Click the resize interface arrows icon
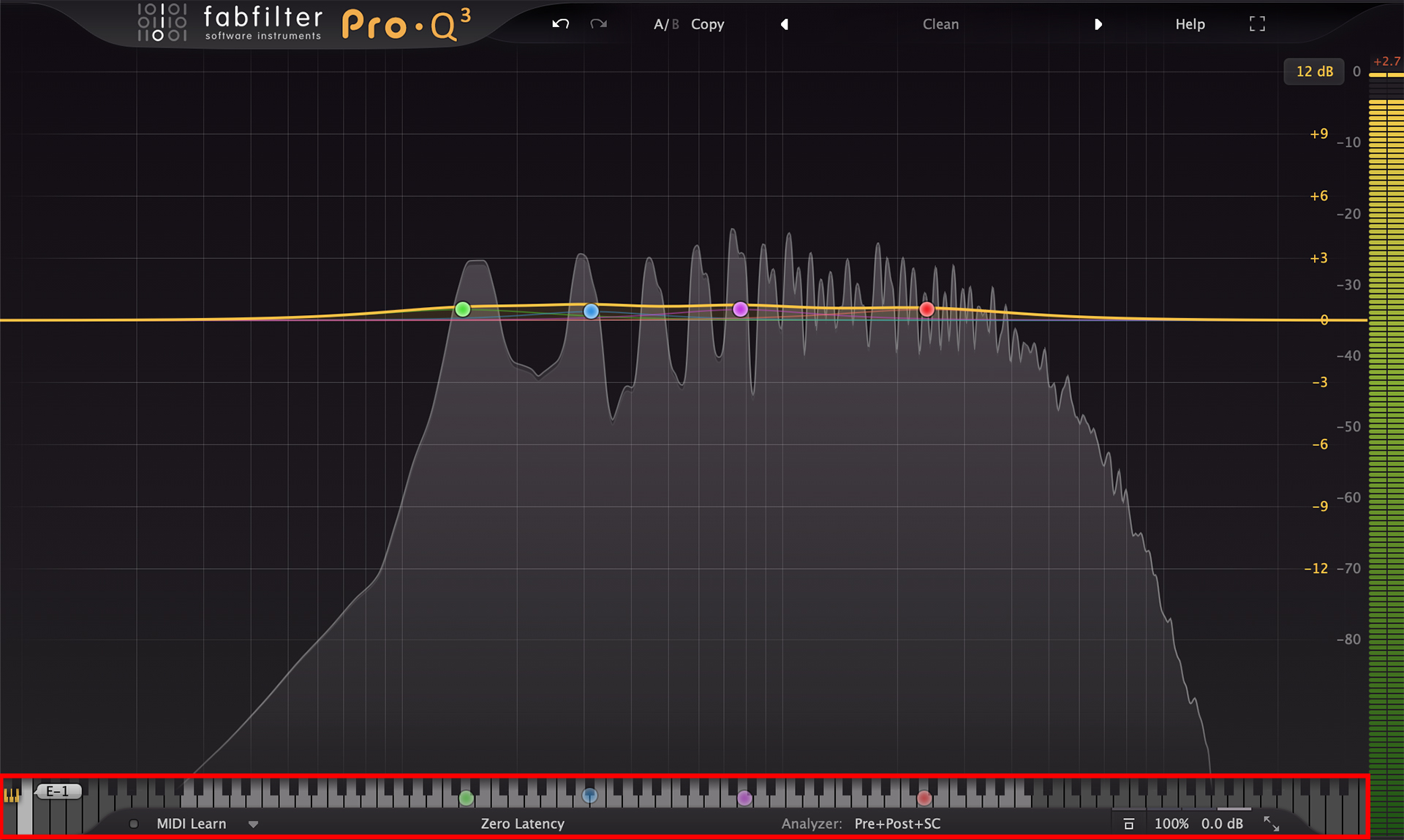 click(1272, 824)
